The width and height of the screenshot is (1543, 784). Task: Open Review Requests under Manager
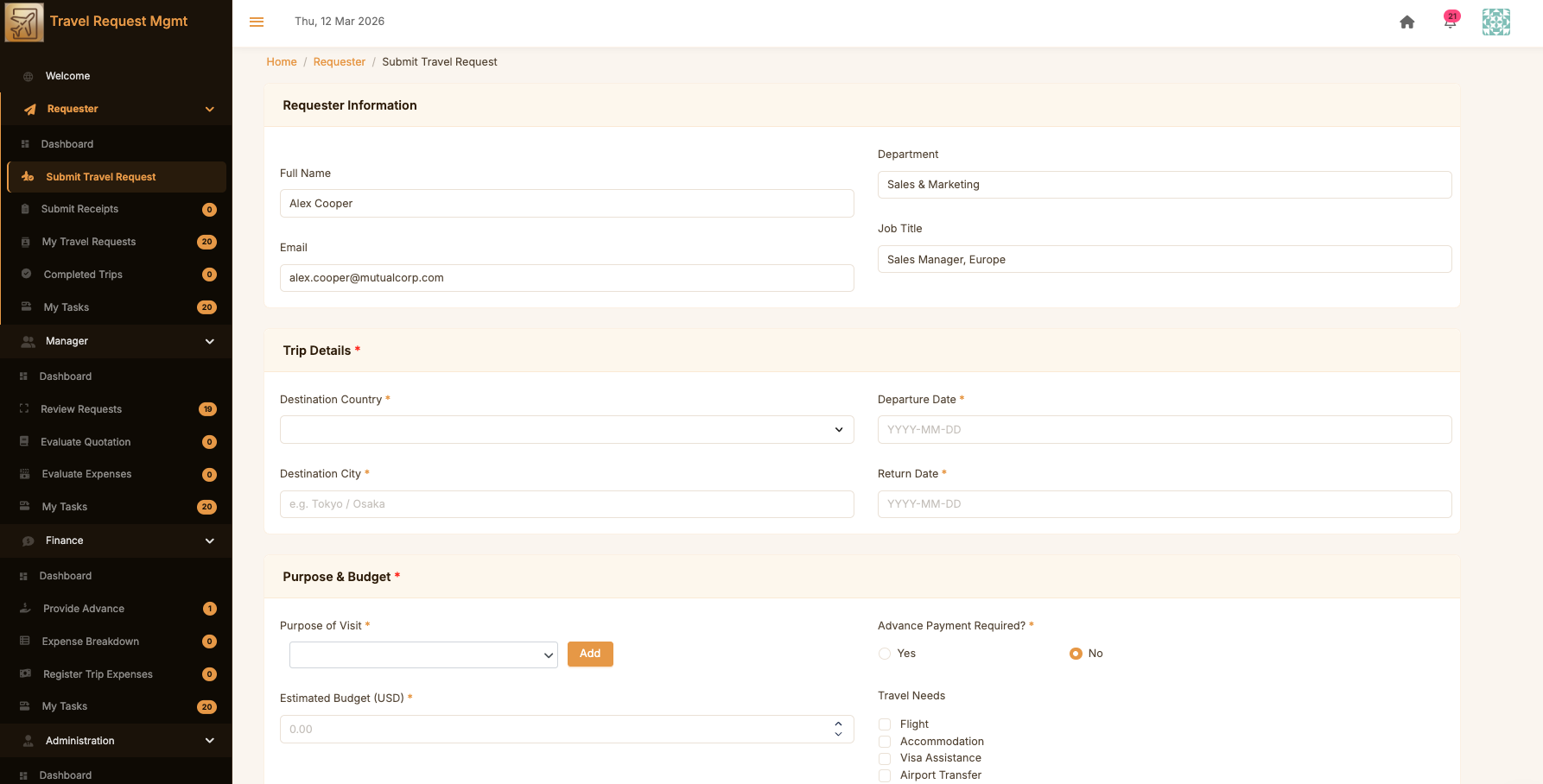click(81, 409)
